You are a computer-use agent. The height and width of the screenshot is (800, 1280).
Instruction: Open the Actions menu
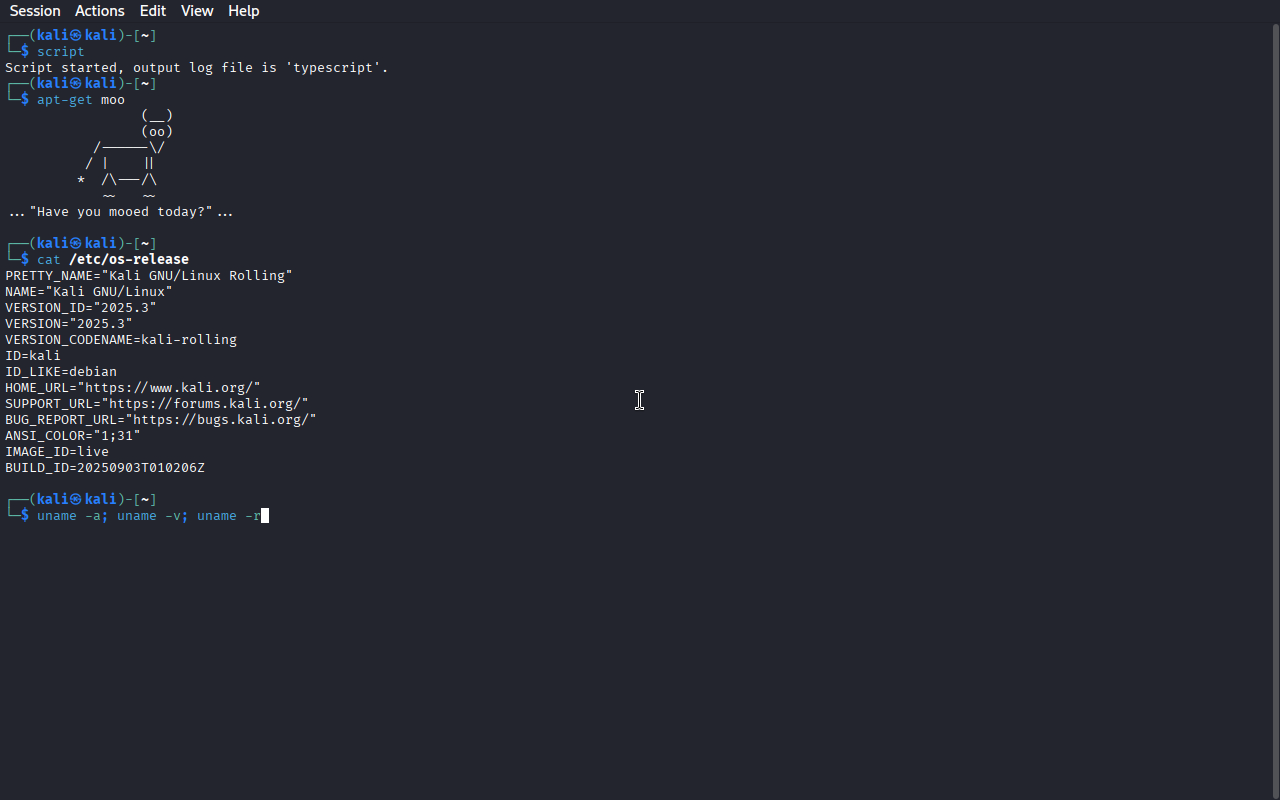point(100,11)
